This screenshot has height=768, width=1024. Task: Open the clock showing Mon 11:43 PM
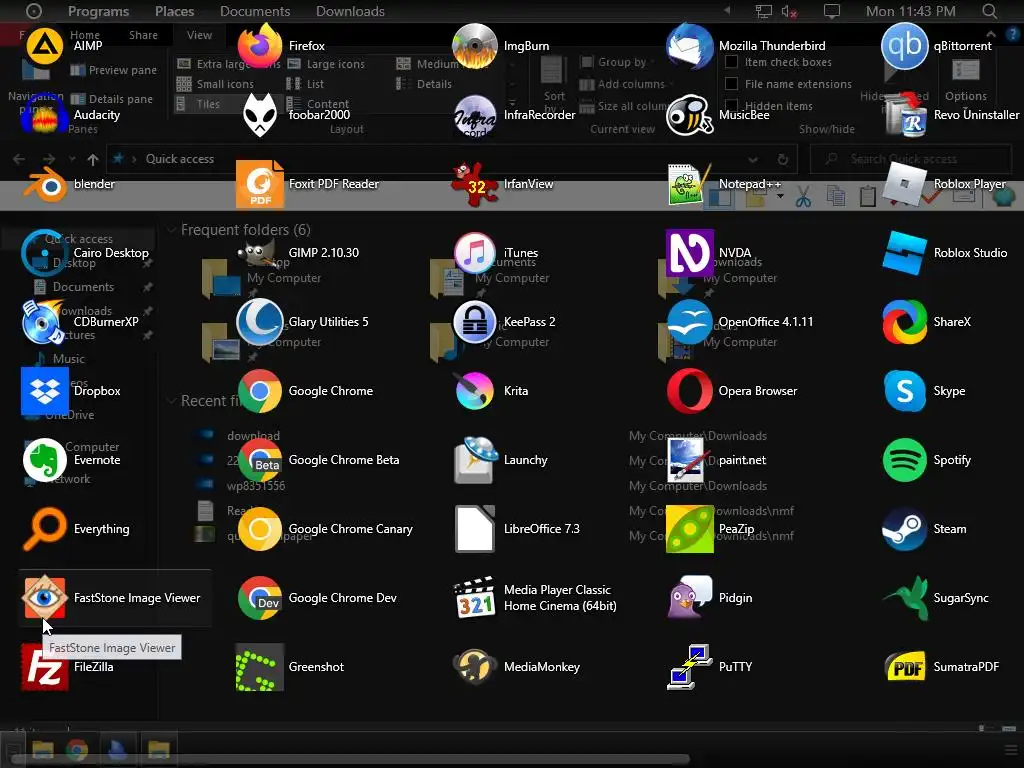tap(910, 11)
